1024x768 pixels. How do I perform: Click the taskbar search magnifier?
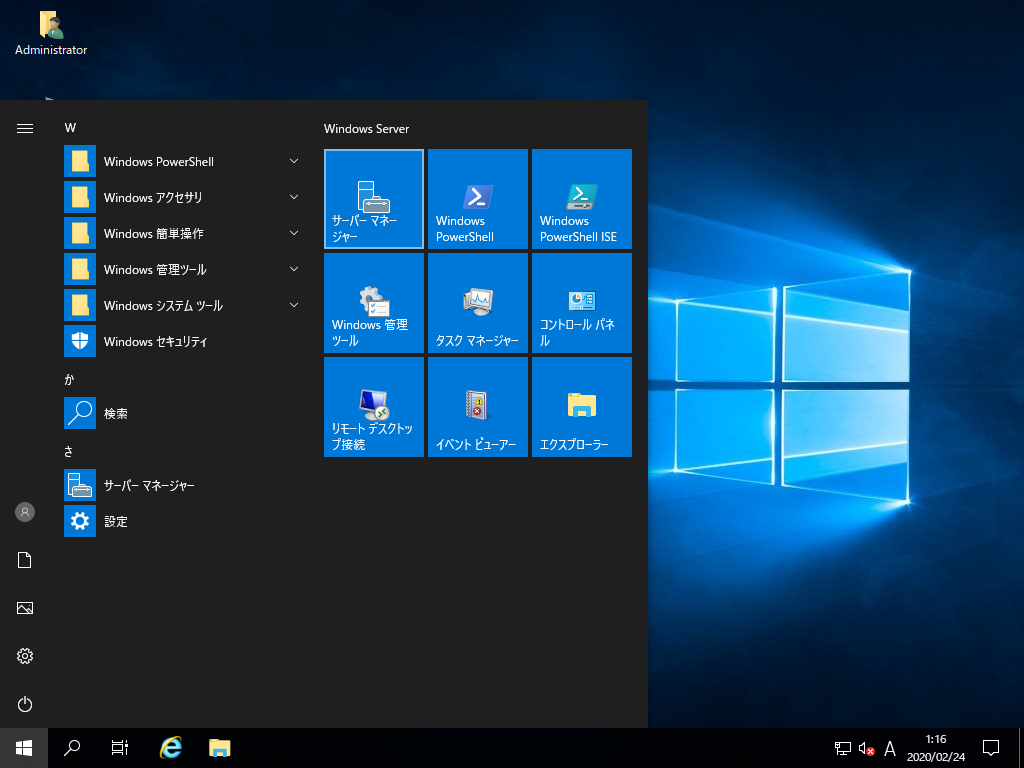pos(72,748)
